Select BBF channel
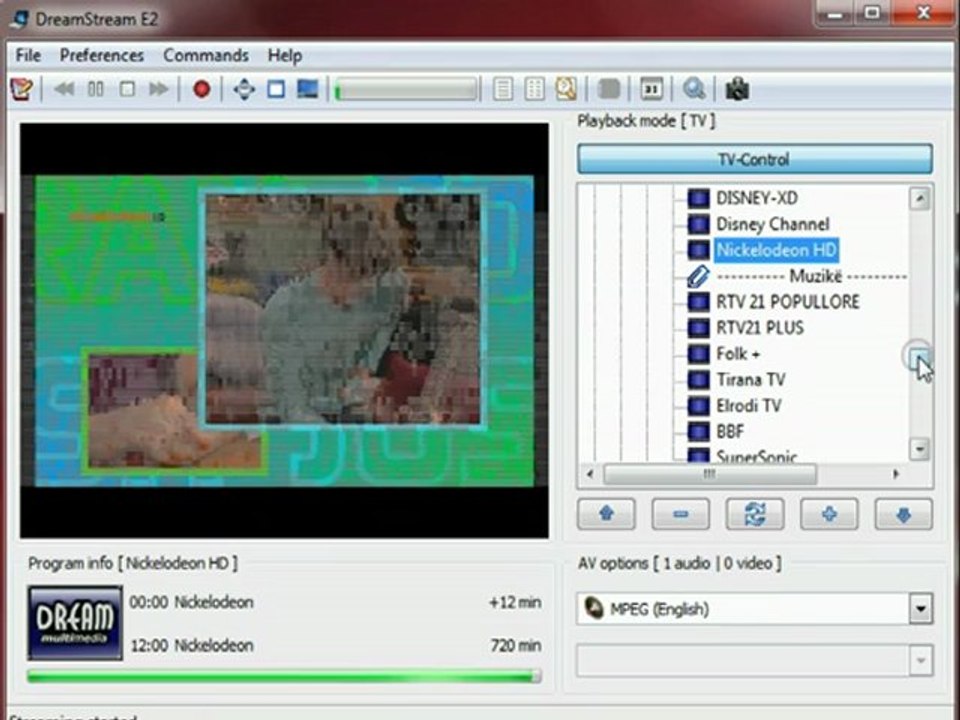 coord(730,432)
